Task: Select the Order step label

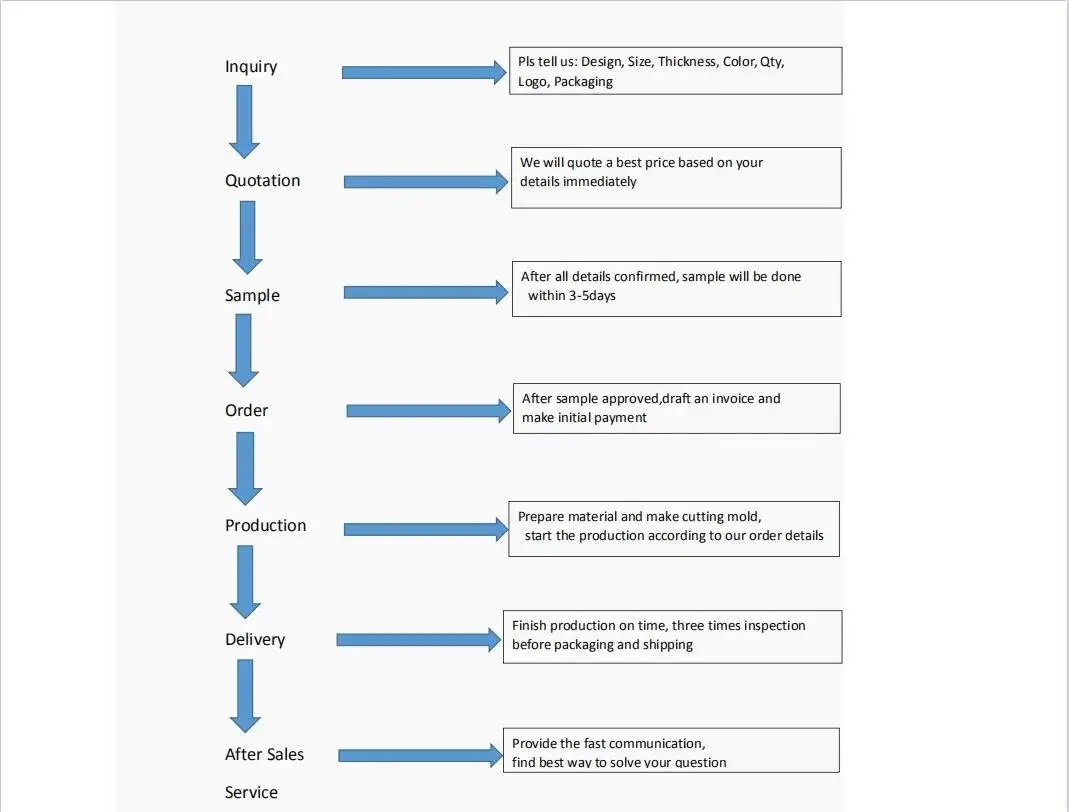Action: click(246, 410)
